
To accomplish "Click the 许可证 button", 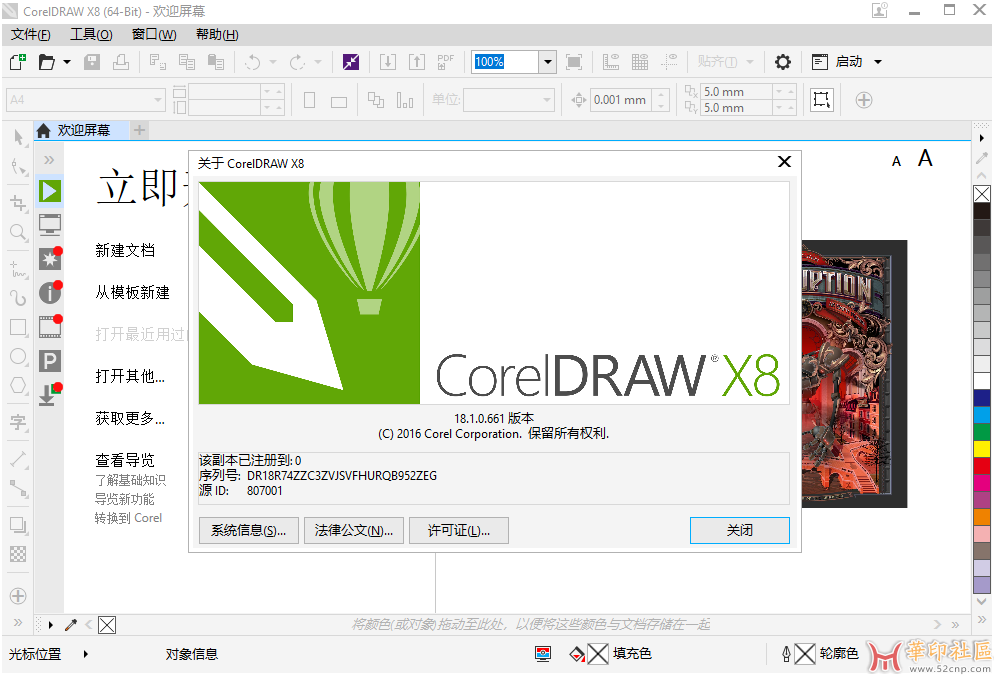I will click(x=458, y=530).
